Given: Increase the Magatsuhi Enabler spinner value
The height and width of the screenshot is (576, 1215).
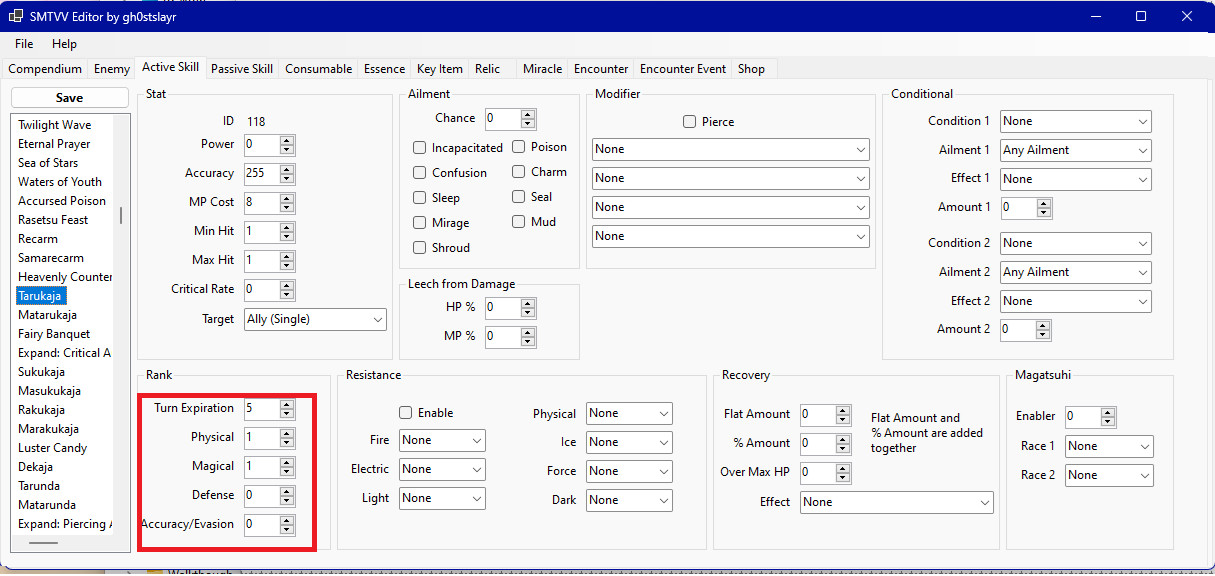Looking at the screenshot, I should 1106,412.
